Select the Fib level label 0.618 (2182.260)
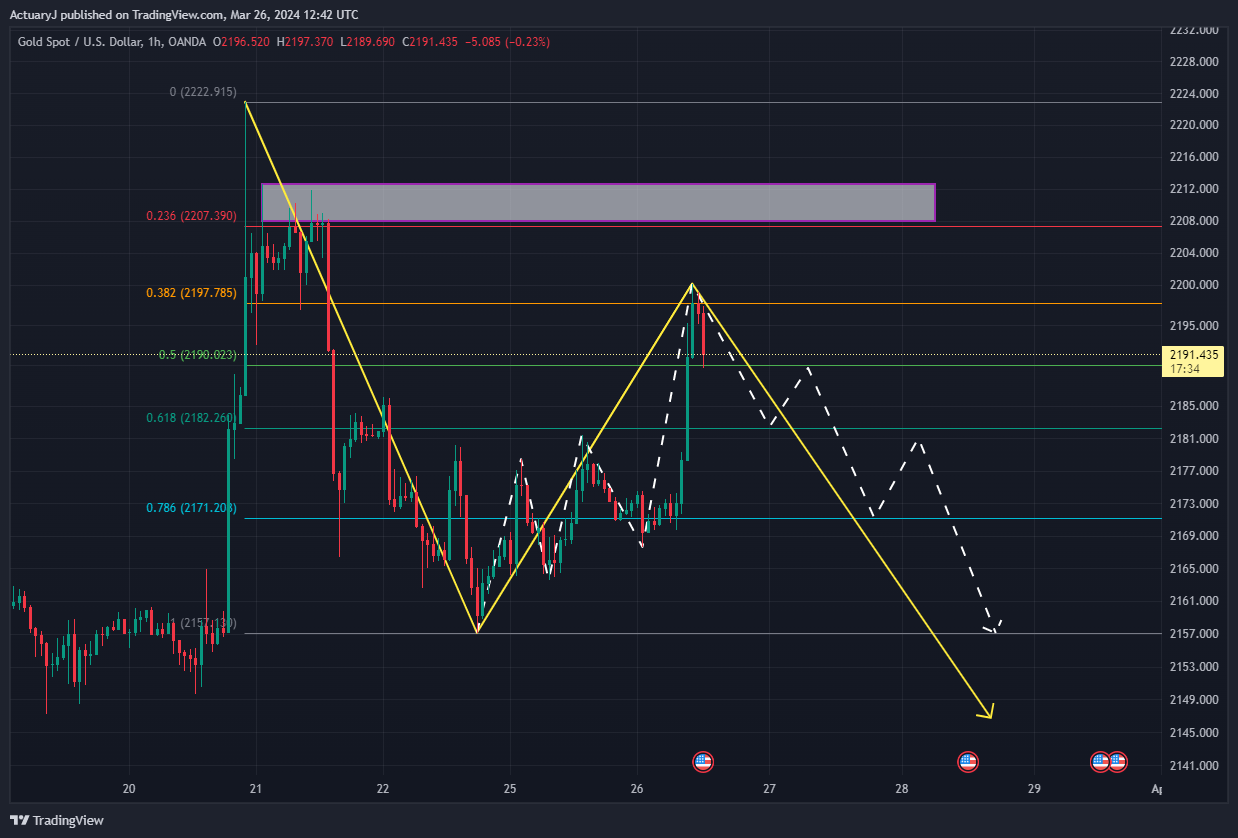Image resolution: width=1238 pixels, height=838 pixels. (191, 418)
